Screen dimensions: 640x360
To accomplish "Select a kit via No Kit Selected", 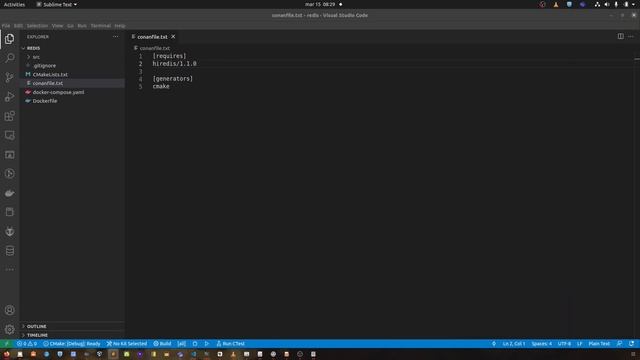I will [127, 344].
